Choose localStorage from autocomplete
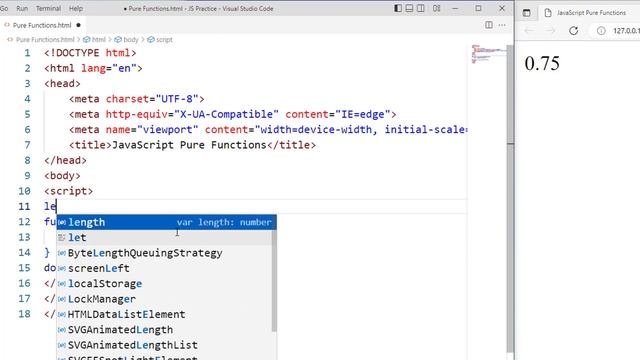 (164, 284)
